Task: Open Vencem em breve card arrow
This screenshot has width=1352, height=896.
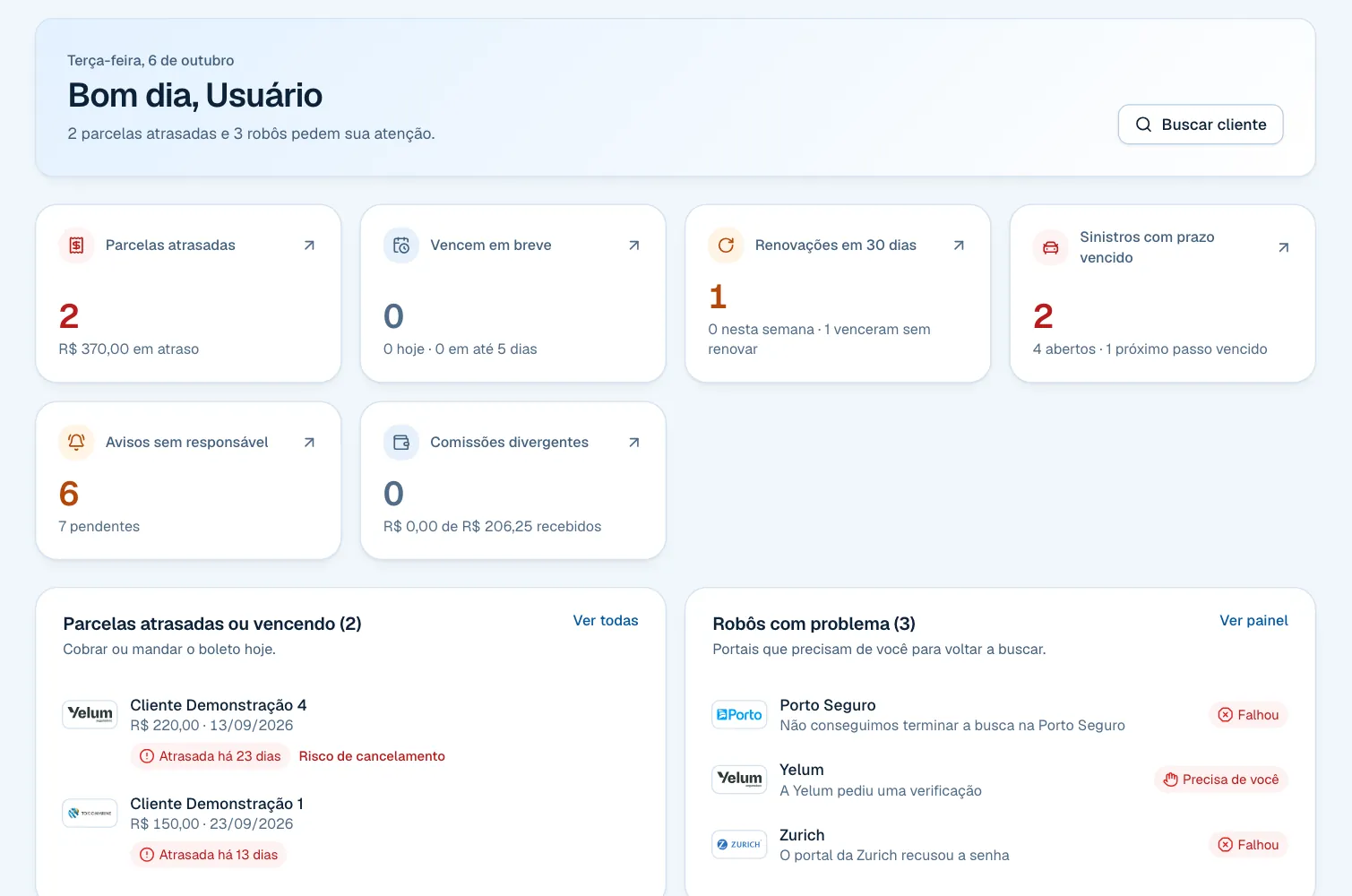Action: (634, 246)
